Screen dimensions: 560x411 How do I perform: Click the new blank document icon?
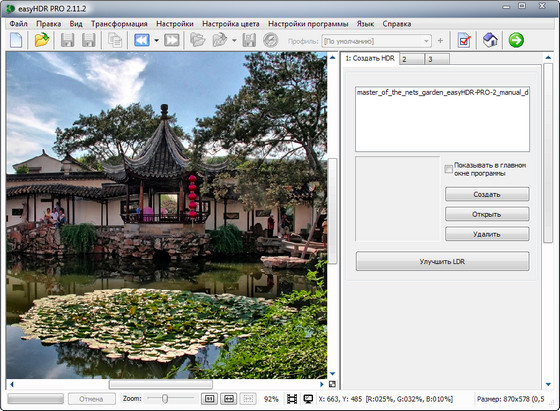point(16,40)
